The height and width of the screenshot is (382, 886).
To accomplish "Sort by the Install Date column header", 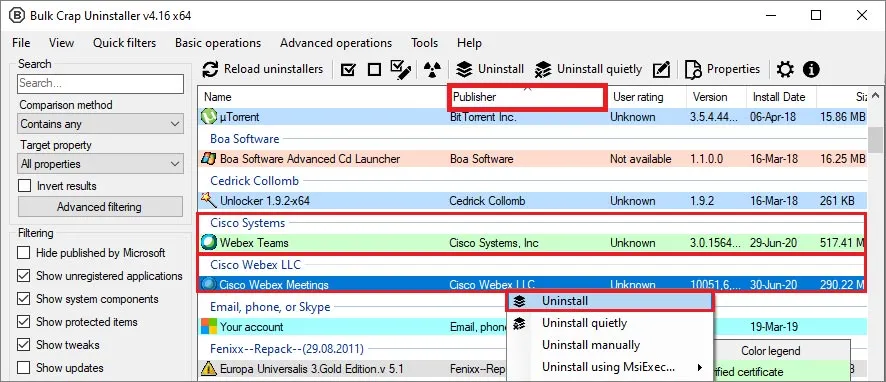I will (x=781, y=97).
